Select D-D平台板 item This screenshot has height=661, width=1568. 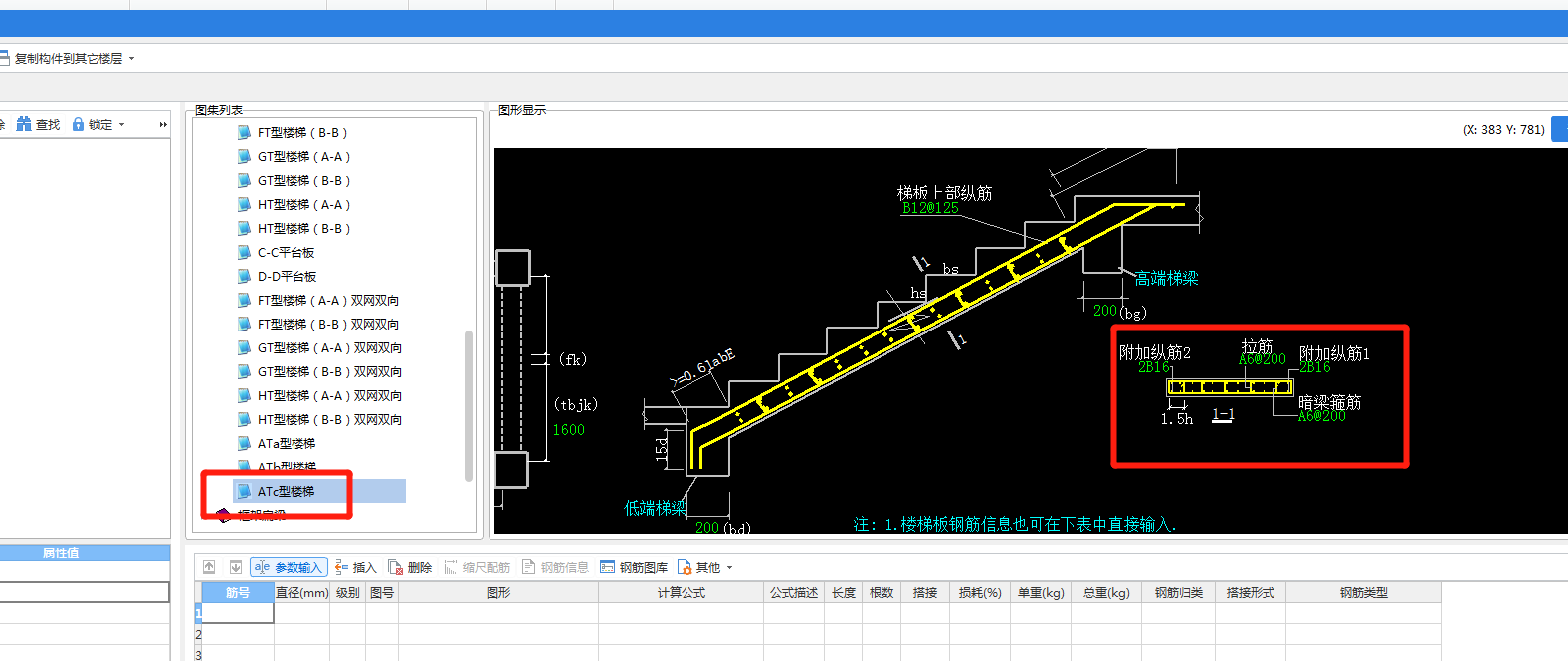pos(287,276)
